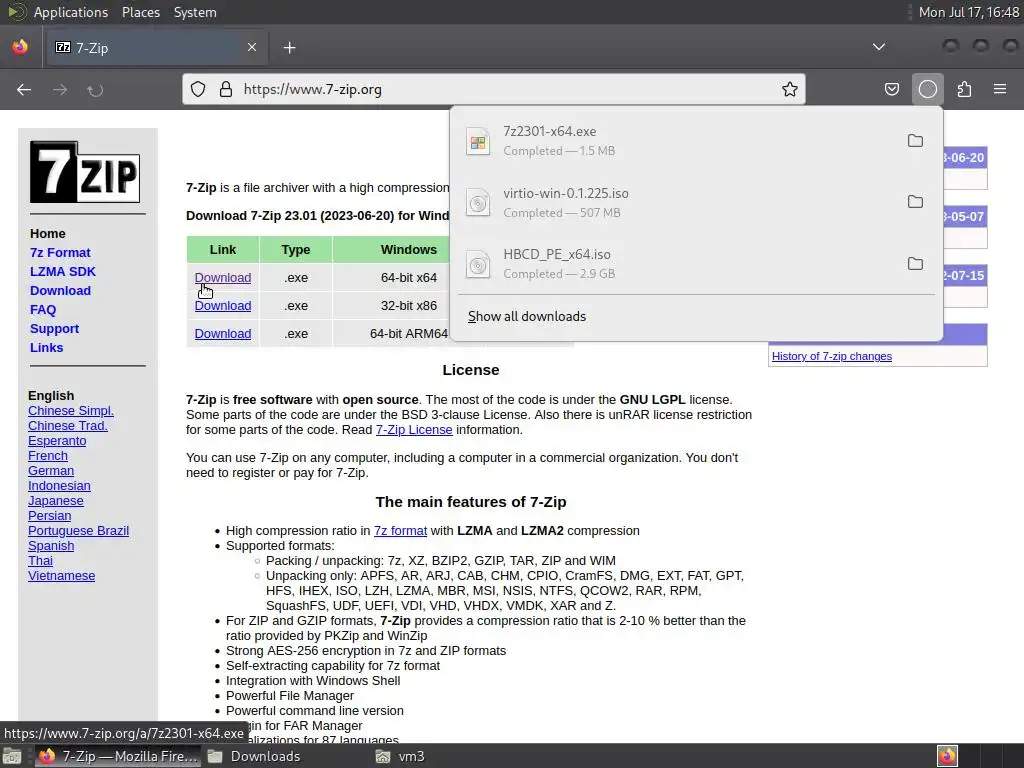Open the 7-Zip License link

414,430
